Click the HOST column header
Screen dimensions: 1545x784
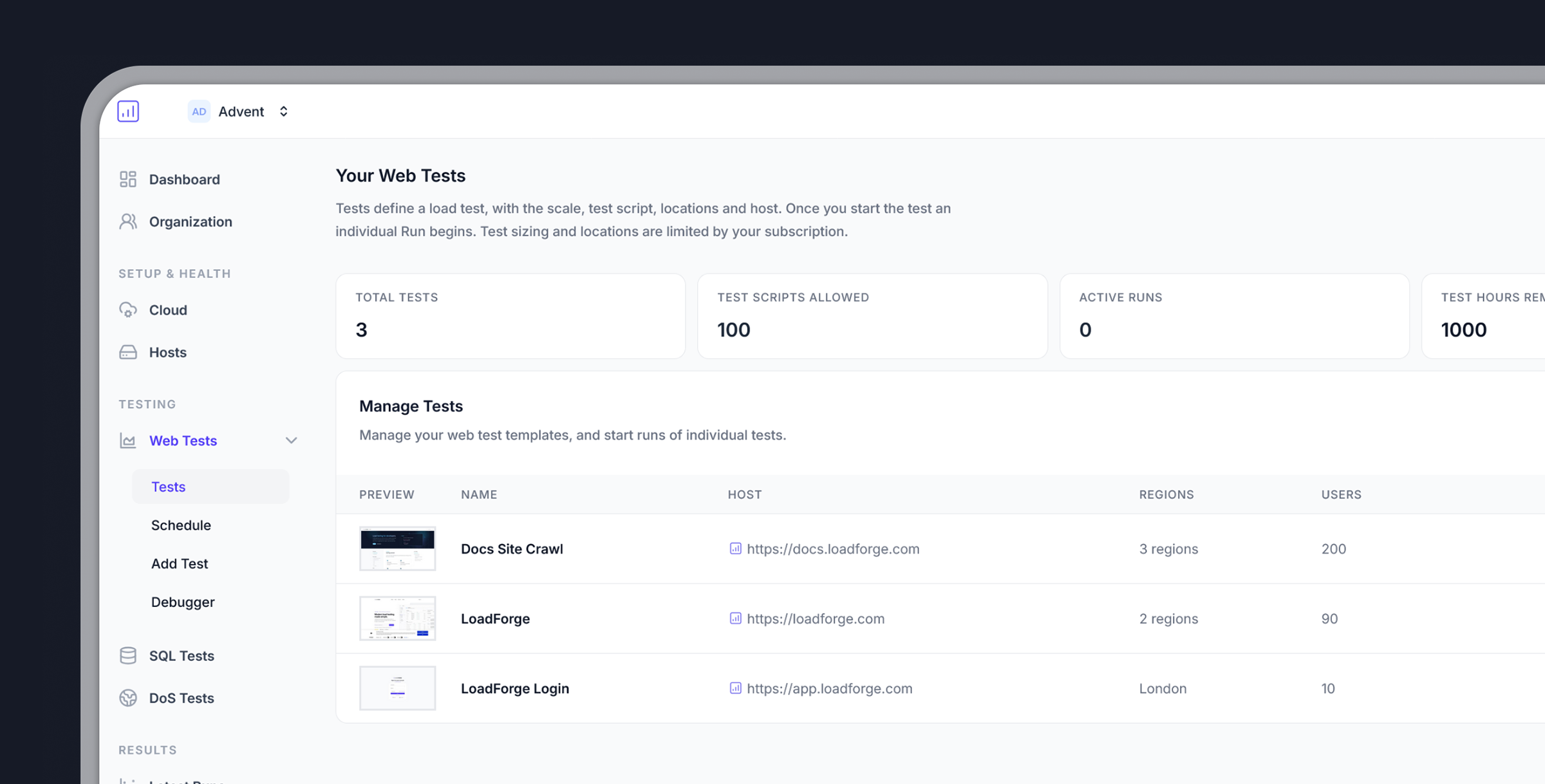745,494
